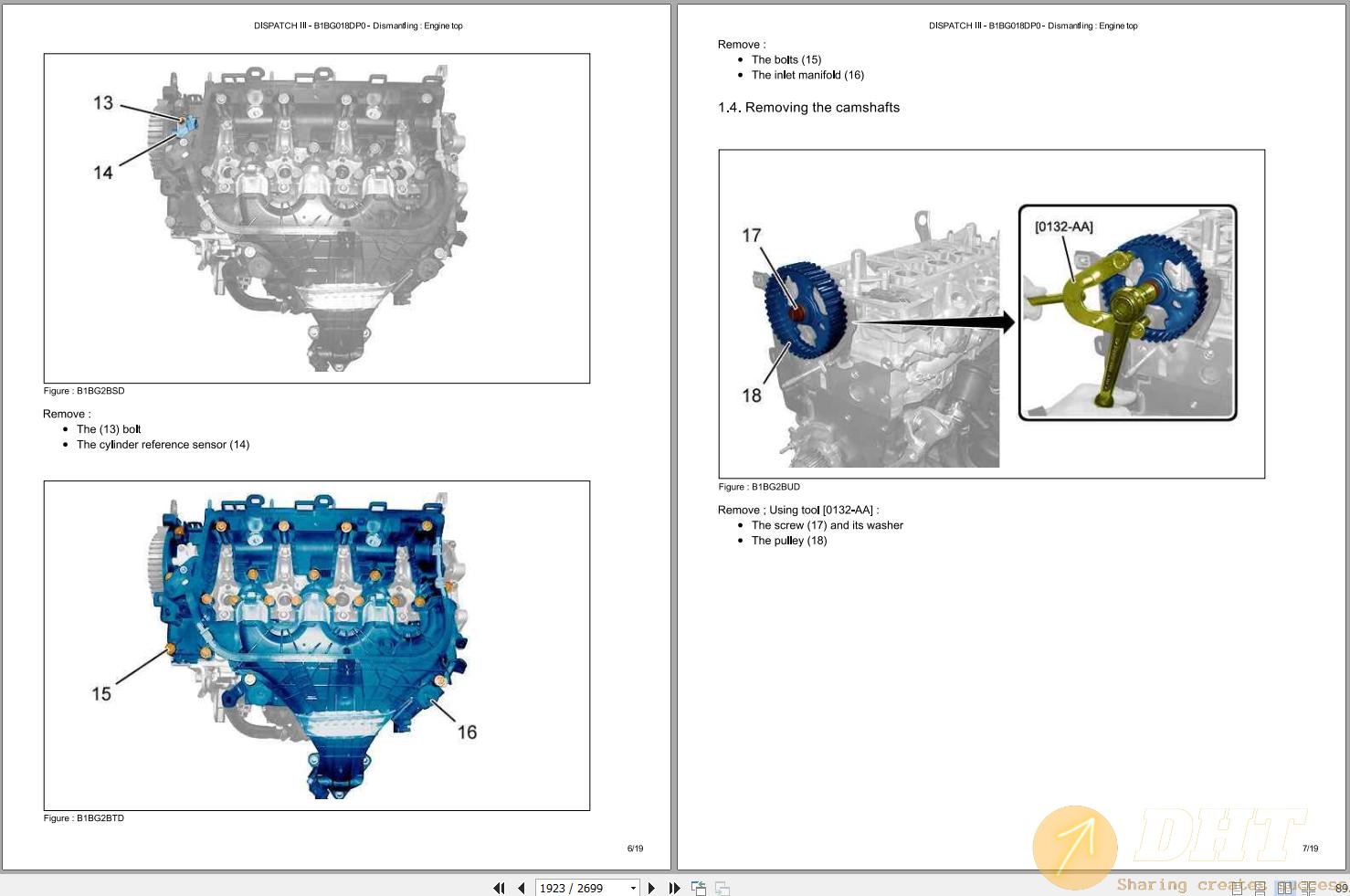The image size is (1350, 896).
Task: Click 'Remove ; Using tool [0132-AA] :' line
Action: click(x=798, y=510)
